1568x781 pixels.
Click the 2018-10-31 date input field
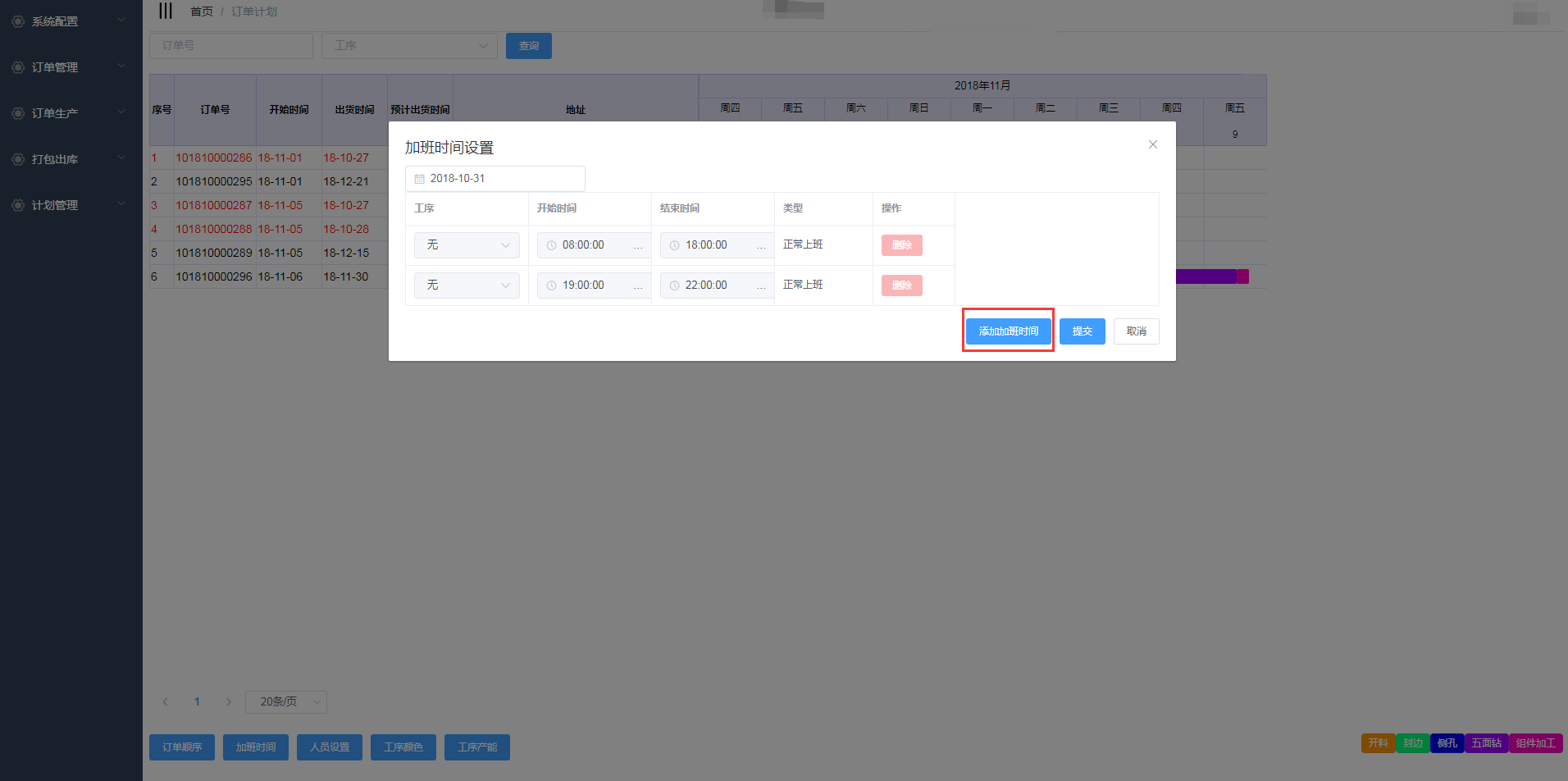coord(495,179)
